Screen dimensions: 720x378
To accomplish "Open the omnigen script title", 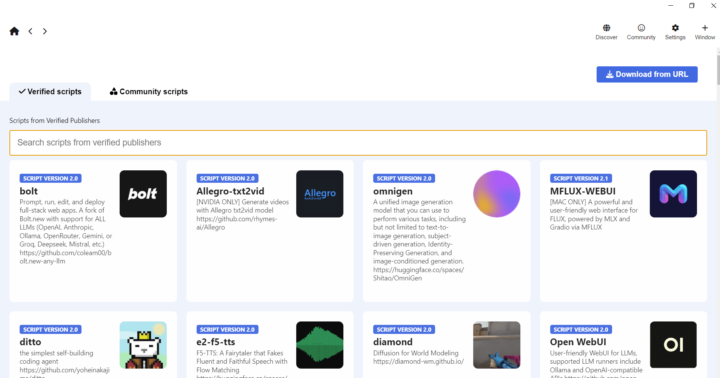I will (393, 191).
